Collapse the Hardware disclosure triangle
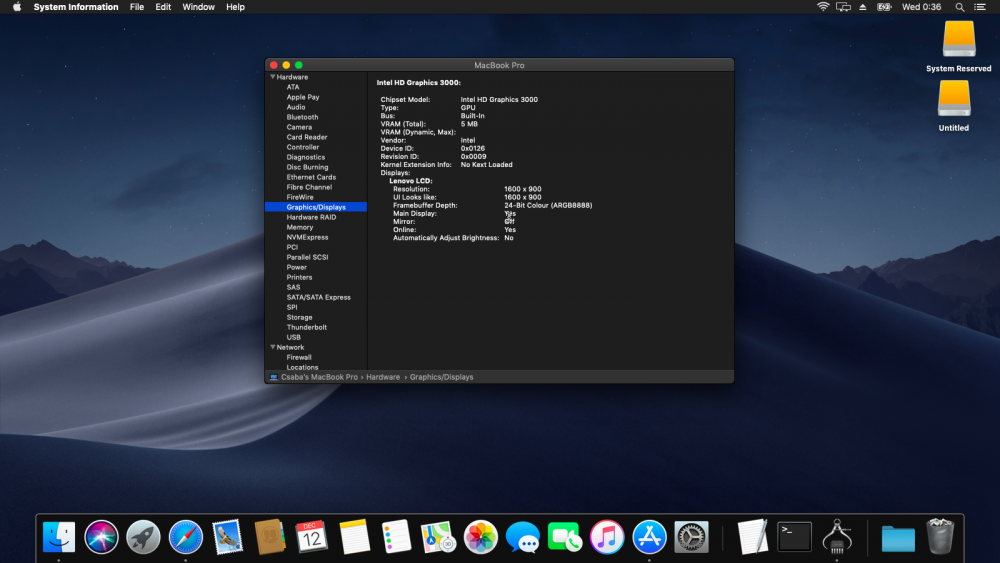This screenshot has height=563, width=1000. [x=272, y=77]
